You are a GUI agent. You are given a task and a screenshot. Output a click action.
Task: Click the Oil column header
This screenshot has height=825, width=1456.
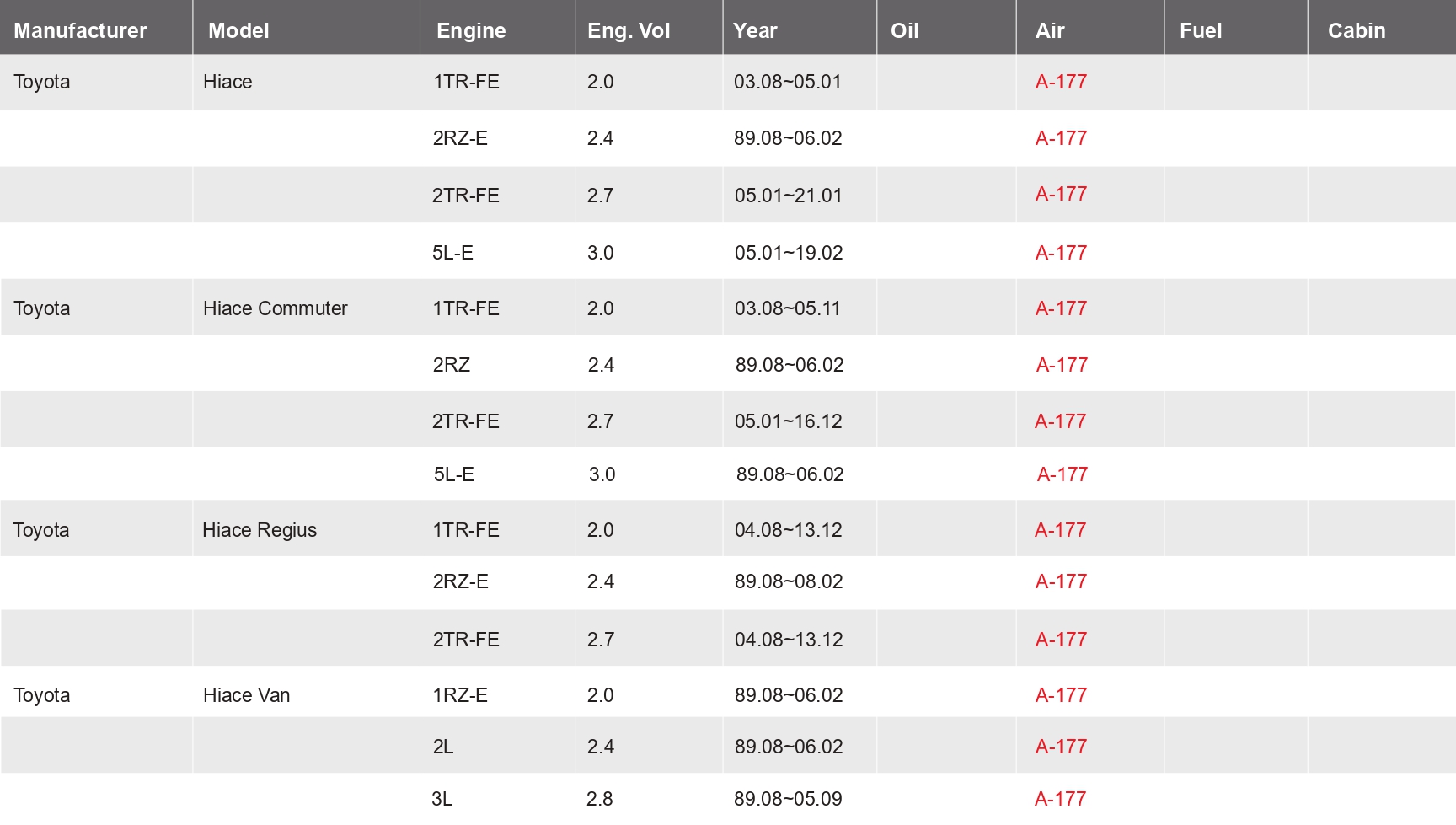click(x=904, y=30)
